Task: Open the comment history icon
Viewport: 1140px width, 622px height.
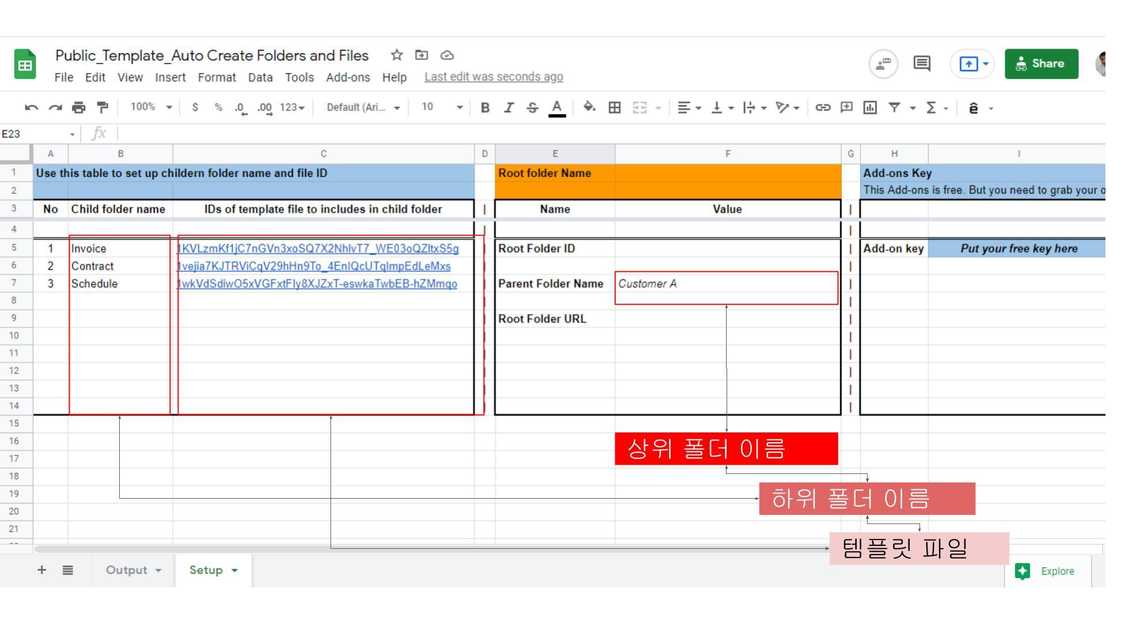Action: 922,64
